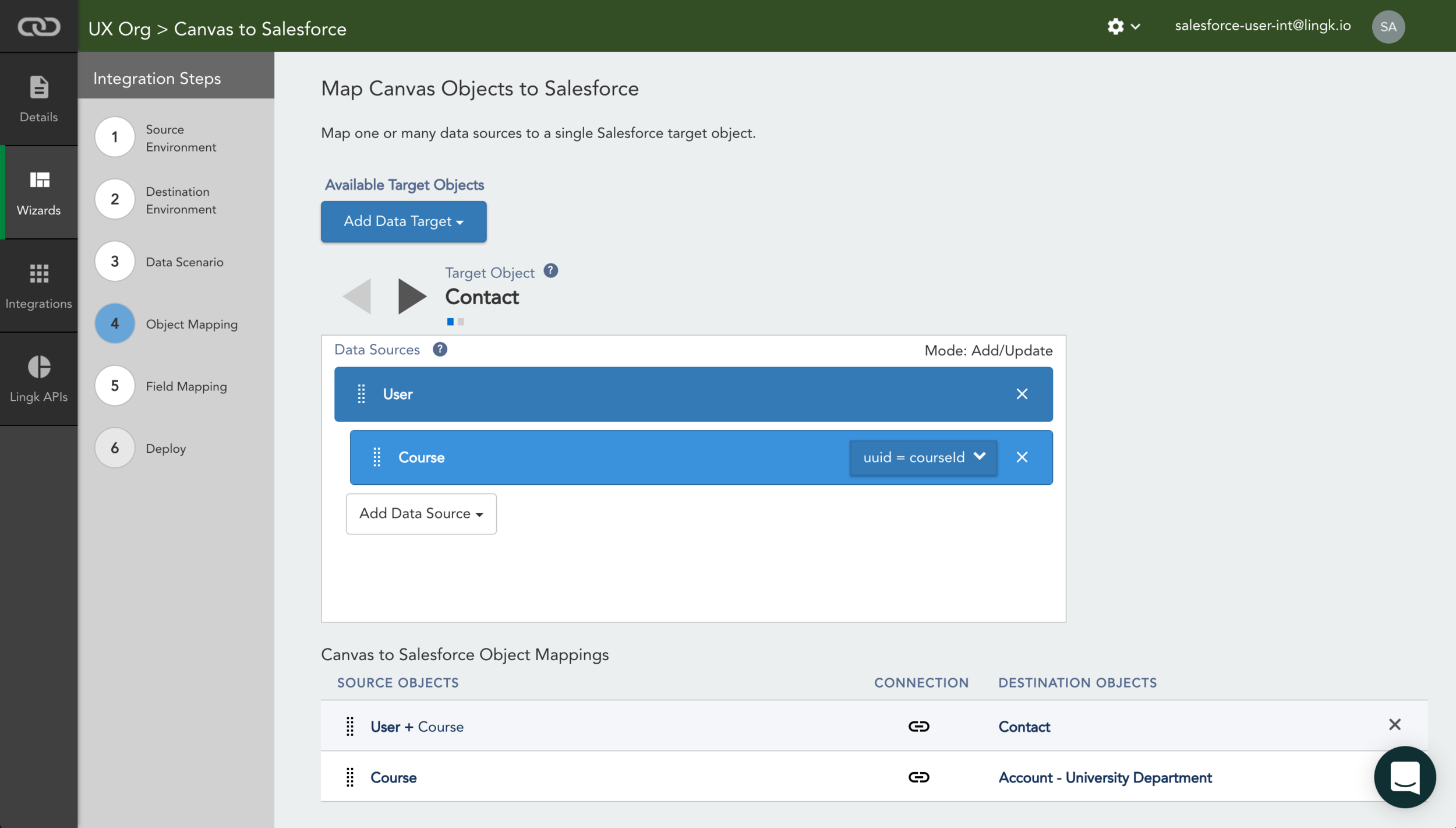The width and height of the screenshot is (1456, 828).
Task: Click the Course data source row
Action: pos(701,457)
